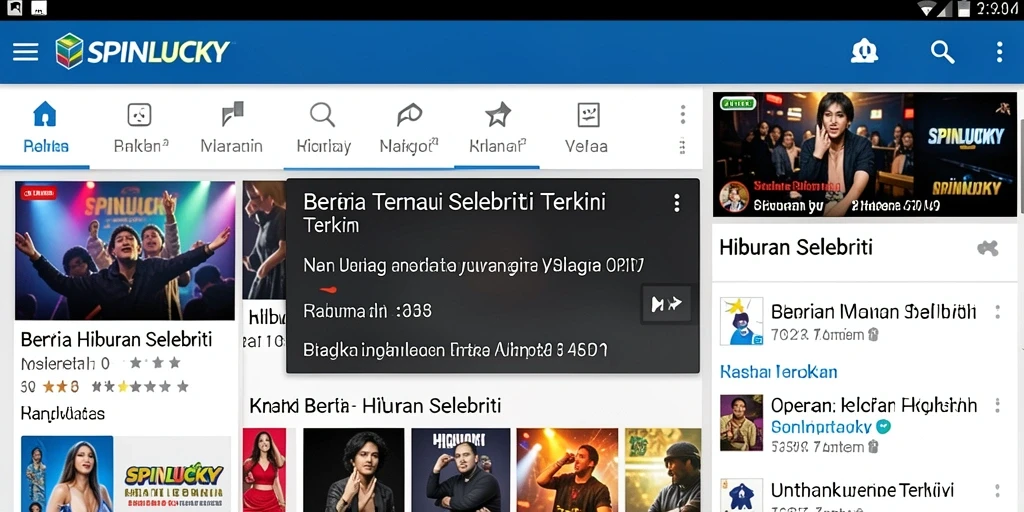Open the man in beanie thumbnail

(x=663, y=470)
